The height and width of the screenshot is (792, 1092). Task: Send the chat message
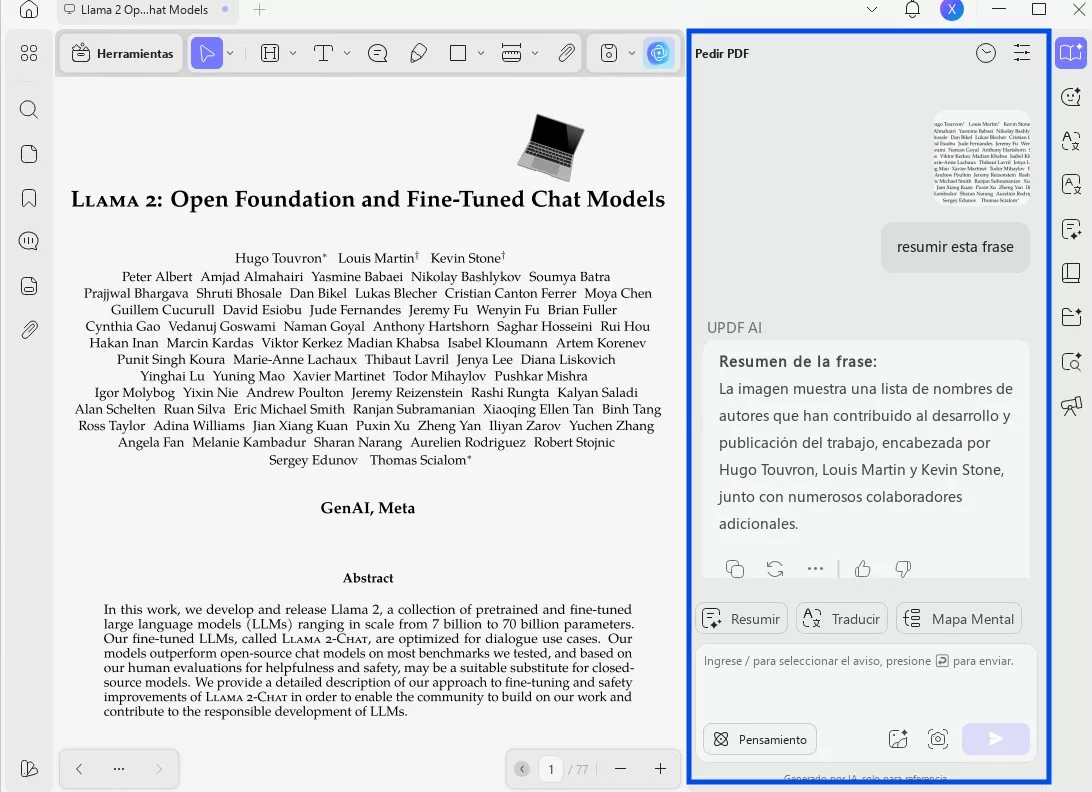point(996,739)
